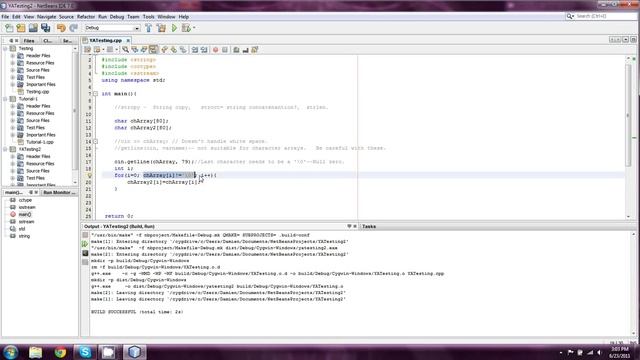640x360 pixels.
Task: Expand Source Files under Tutorial-1 project
Action: click(13, 120)
